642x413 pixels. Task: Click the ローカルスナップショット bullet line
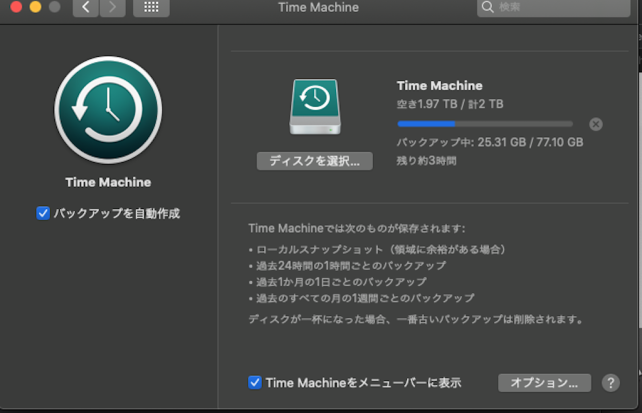point(377,249)
